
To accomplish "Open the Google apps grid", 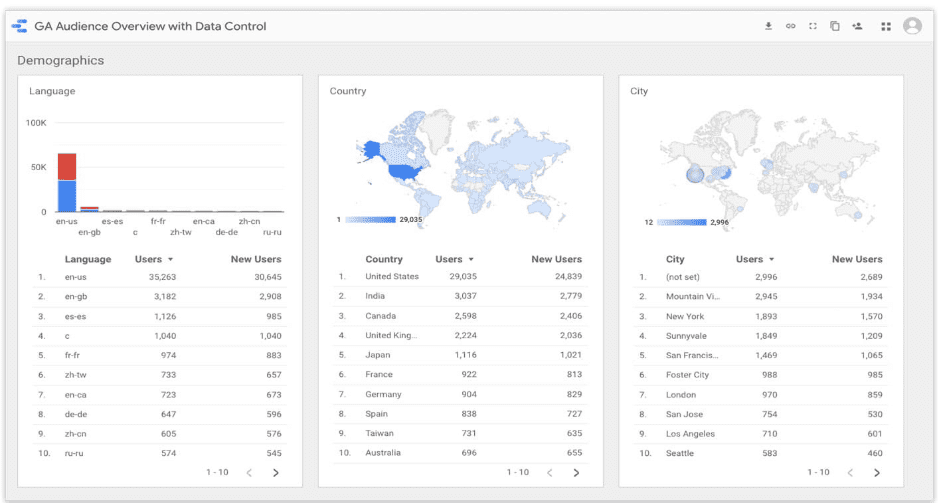I will click(x=886, y=26).
